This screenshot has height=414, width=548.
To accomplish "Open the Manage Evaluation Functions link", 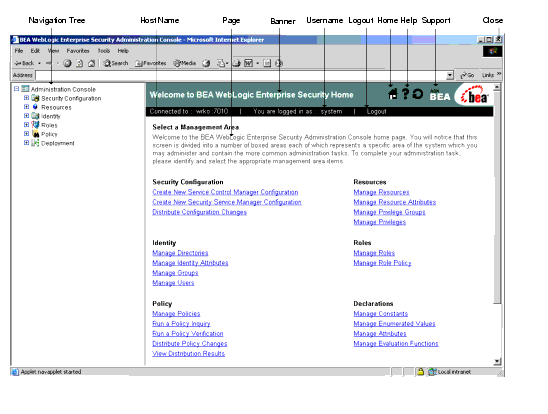I will pos(396,344).
